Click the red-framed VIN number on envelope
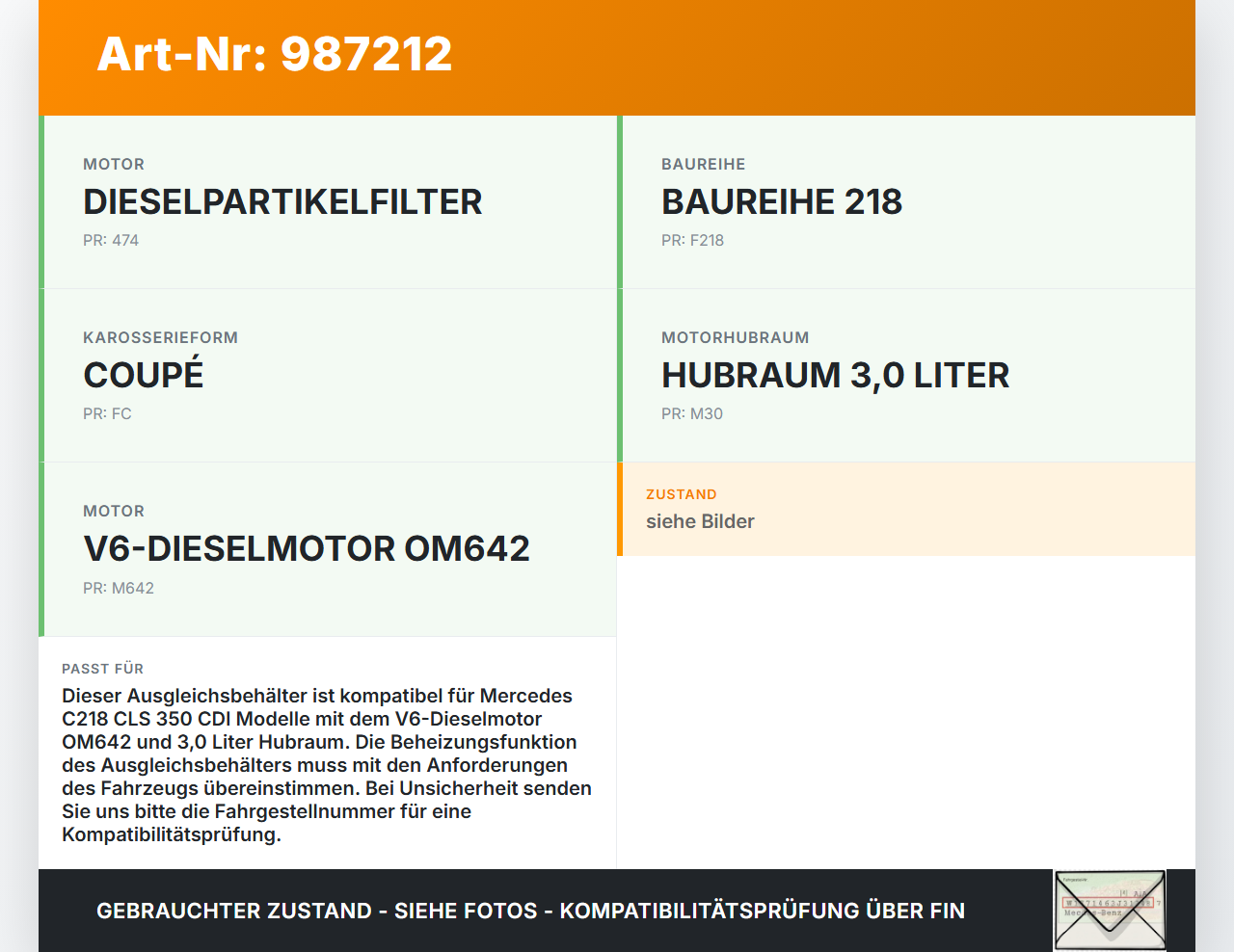Viewport: 1234px width, 952px height. tap(1107, 904)
